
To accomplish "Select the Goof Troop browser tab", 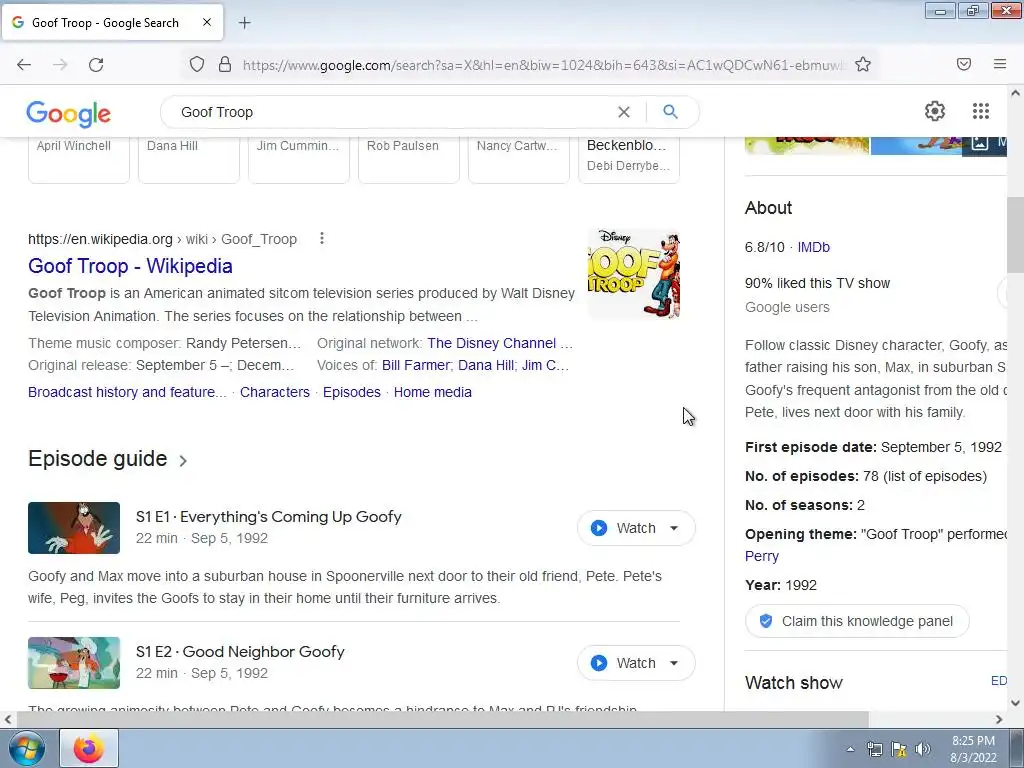I will [x=112, y=22].
